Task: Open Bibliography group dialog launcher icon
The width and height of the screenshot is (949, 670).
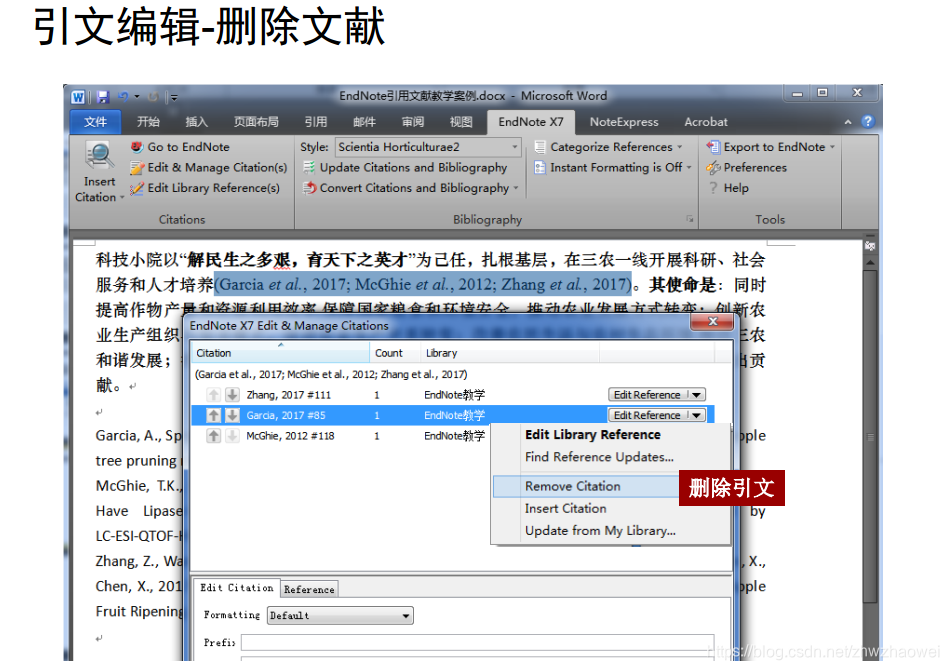Action: coord(689,219)
